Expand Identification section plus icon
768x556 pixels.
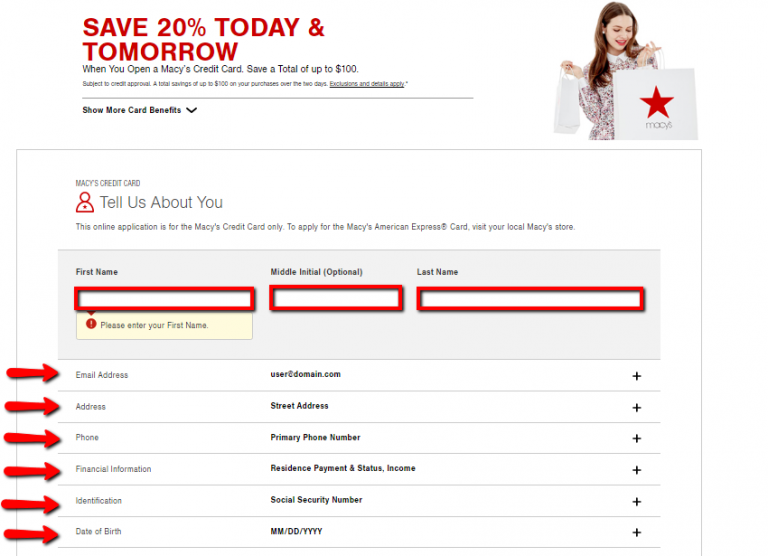point(636,502)
